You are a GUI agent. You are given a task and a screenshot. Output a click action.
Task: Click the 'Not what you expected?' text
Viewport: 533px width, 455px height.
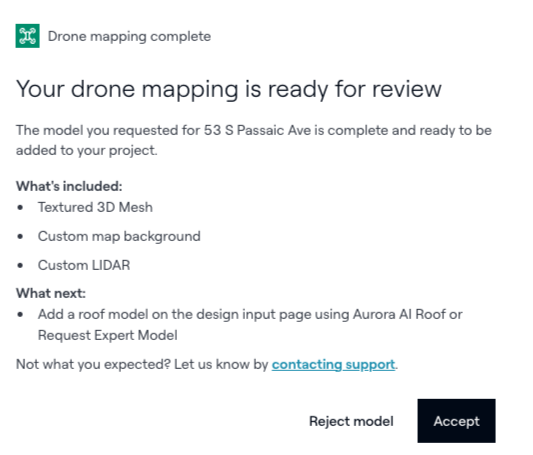point(93,365)
